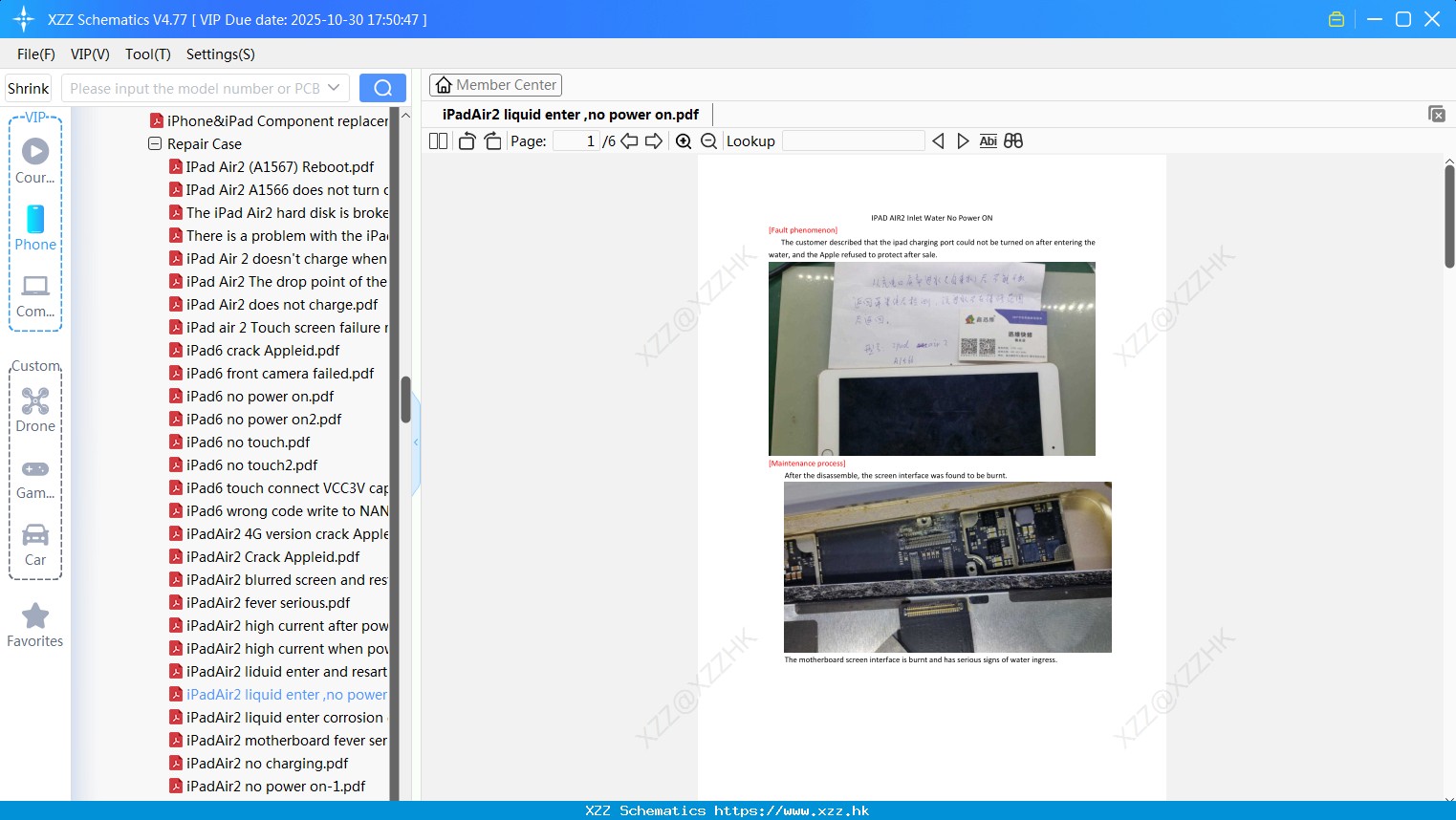The image size is (1456, 820).
Task: Open Member Center
Action: pyautogui.click(x=495, y=85)
